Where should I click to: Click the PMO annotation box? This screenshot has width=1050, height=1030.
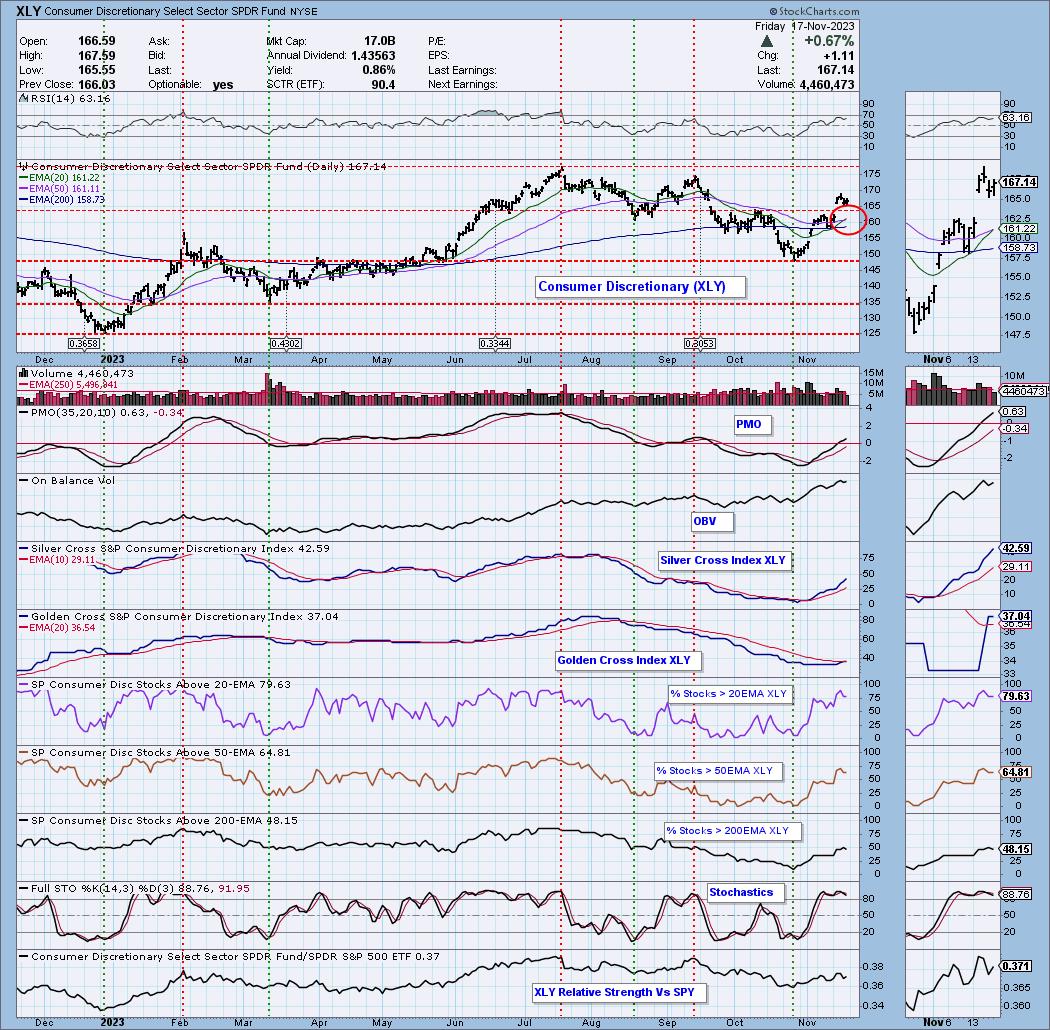pyautogui.click(x=753, y=425)
